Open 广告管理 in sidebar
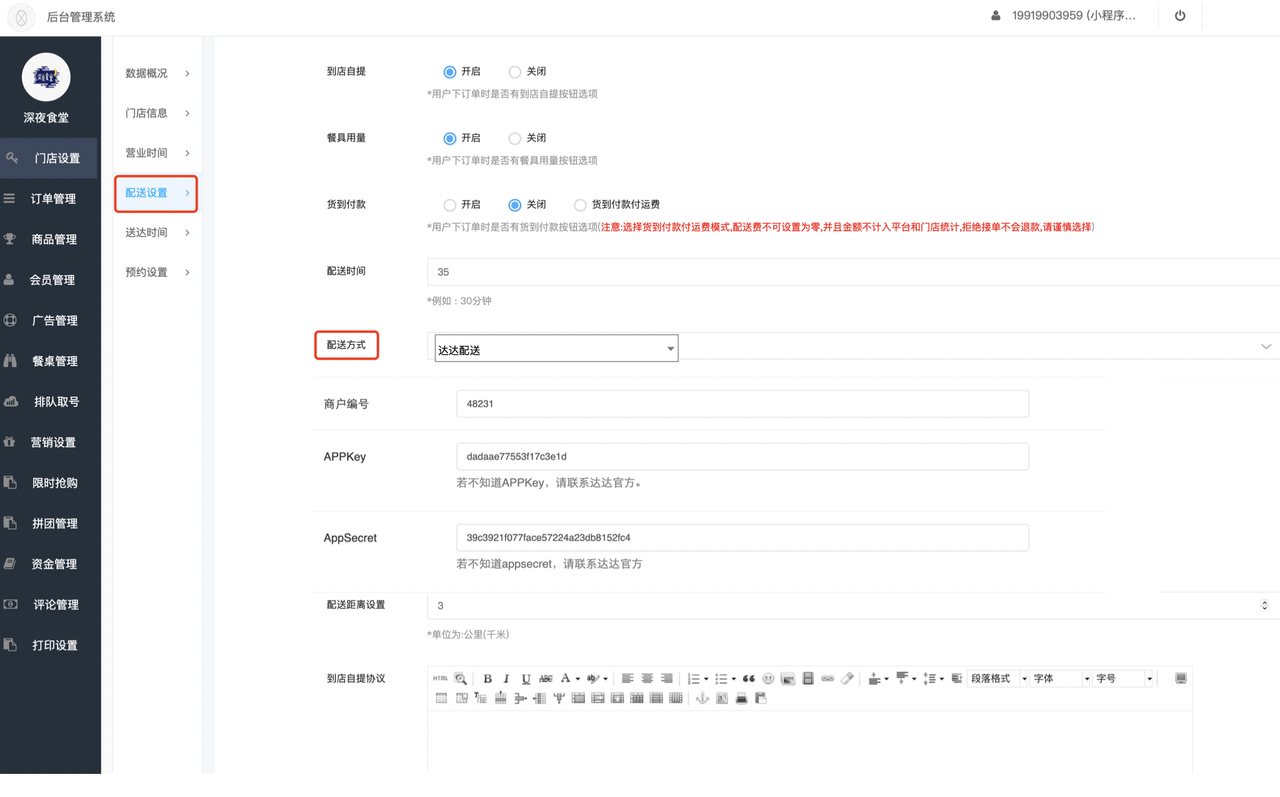 tap(50, 320)
